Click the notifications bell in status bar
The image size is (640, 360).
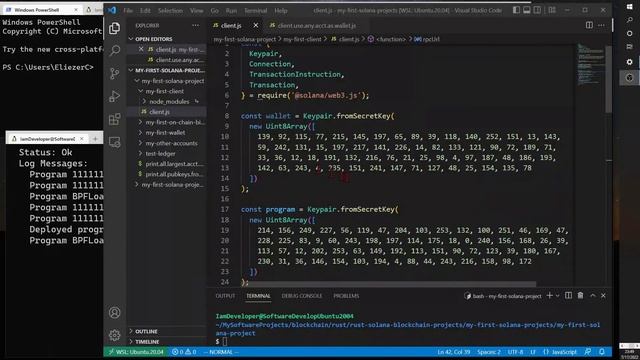point(602,351)
